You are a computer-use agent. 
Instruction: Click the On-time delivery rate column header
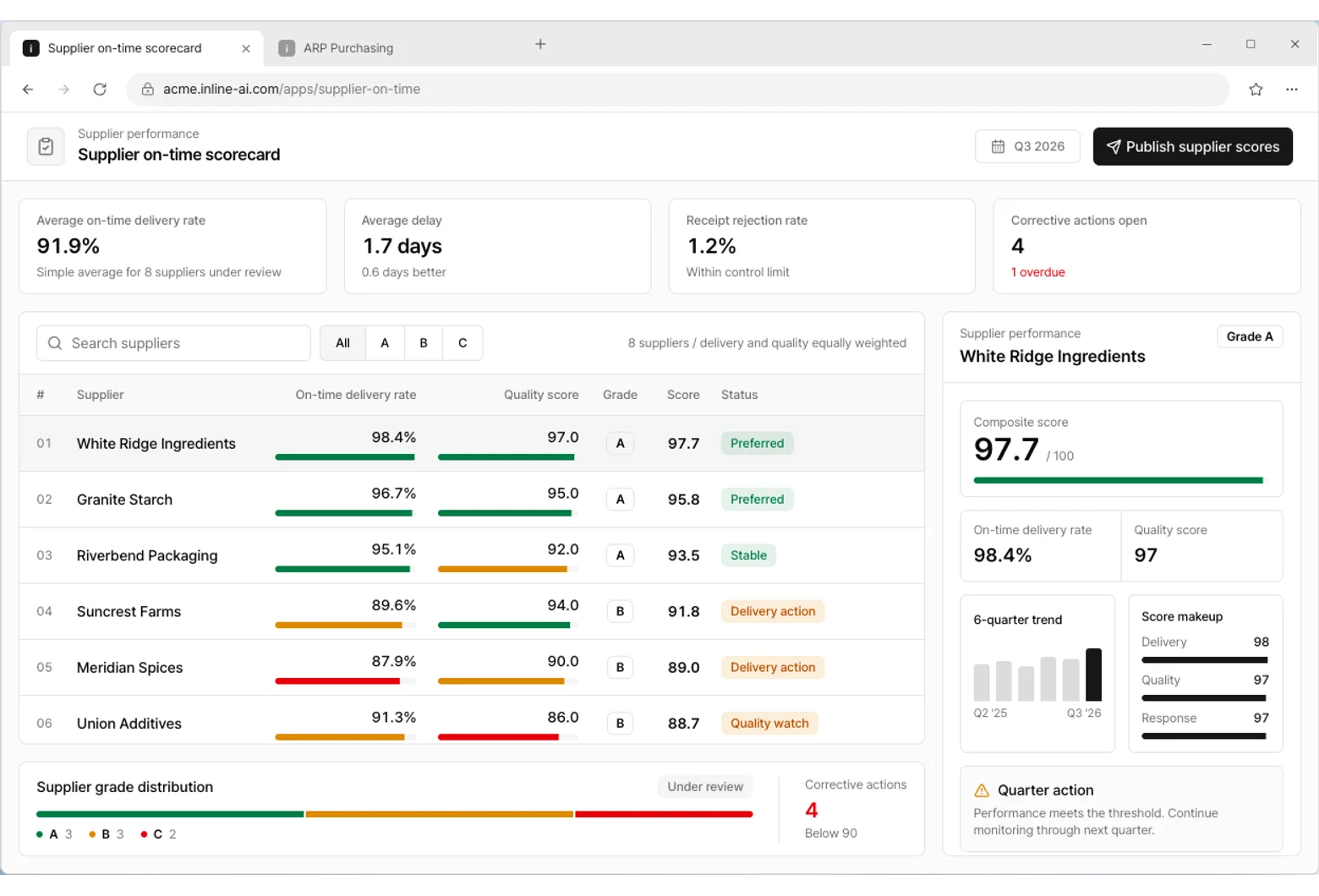(x=356, y=395)
